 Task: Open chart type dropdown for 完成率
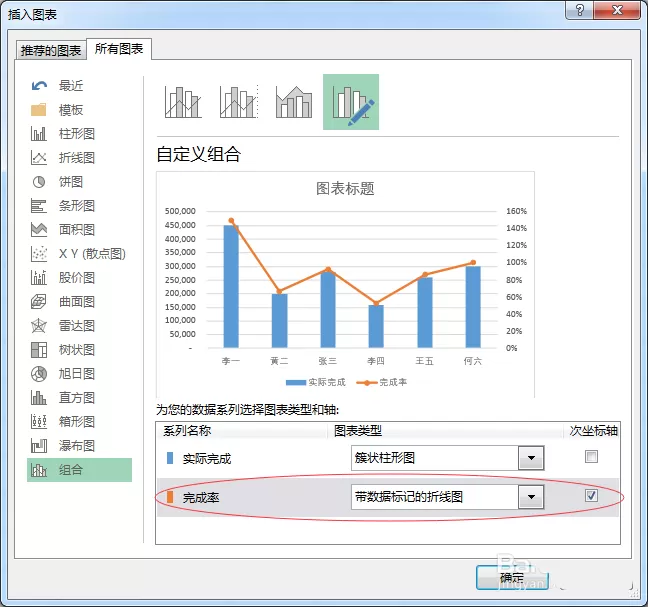pos(531,497)
